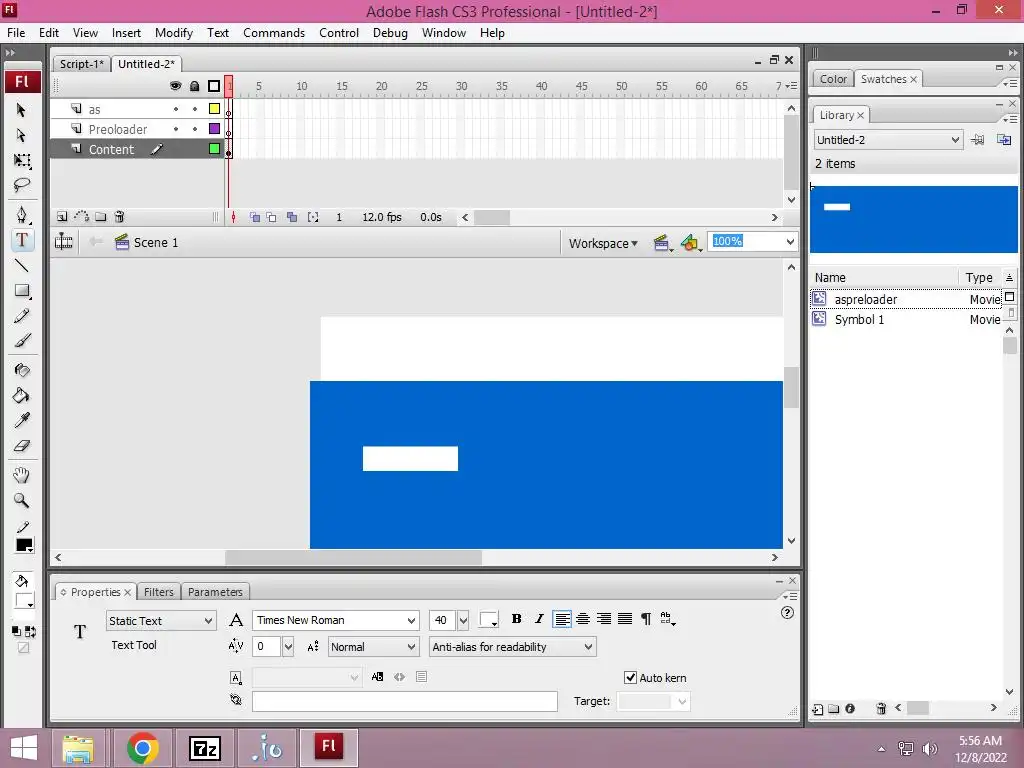
Task: Open the stroke color swatch in toolbox
Action: [24, 546]
